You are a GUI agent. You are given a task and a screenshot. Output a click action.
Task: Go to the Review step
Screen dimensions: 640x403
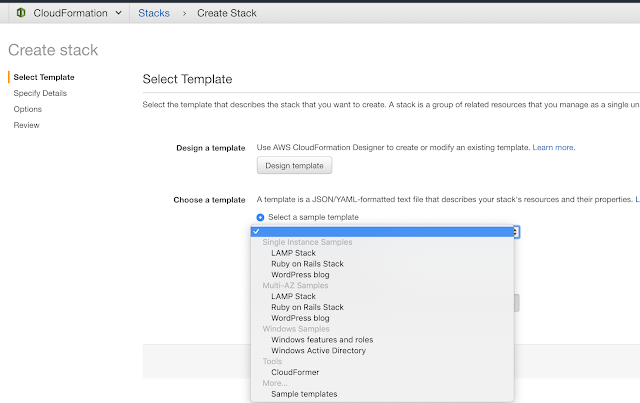tap(26, 125)
